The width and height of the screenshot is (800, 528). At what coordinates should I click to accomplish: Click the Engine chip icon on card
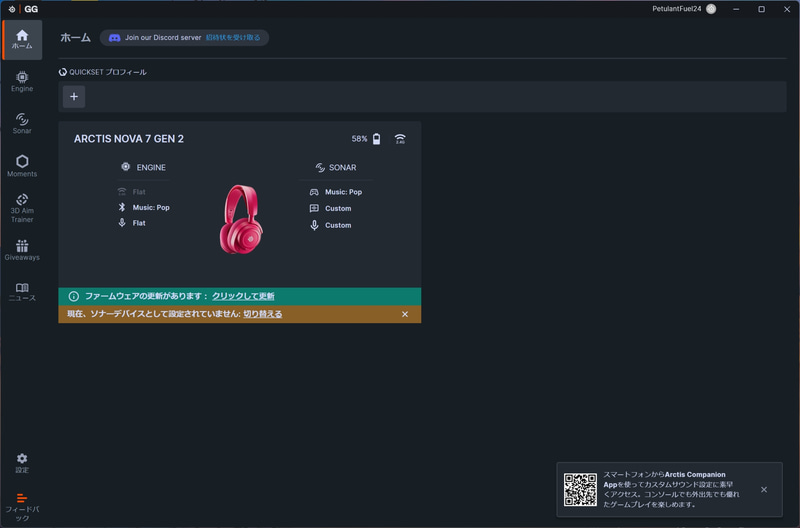(126, 167)
